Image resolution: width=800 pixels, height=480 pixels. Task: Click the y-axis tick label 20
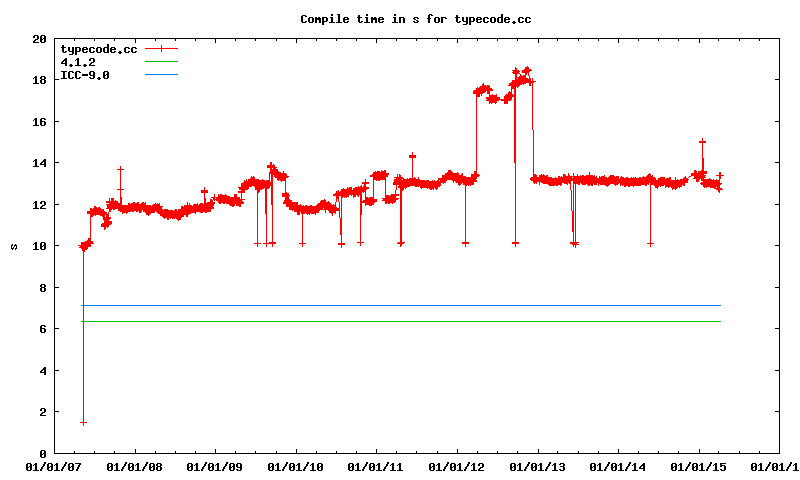(x=39, y=39)
